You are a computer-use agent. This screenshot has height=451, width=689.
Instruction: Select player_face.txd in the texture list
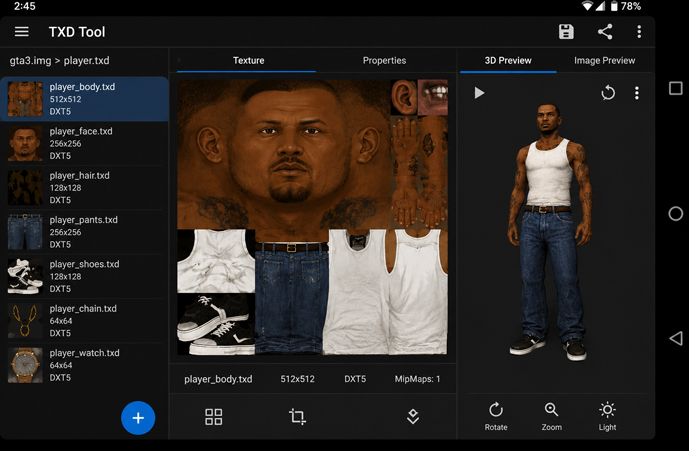(84, 143)
